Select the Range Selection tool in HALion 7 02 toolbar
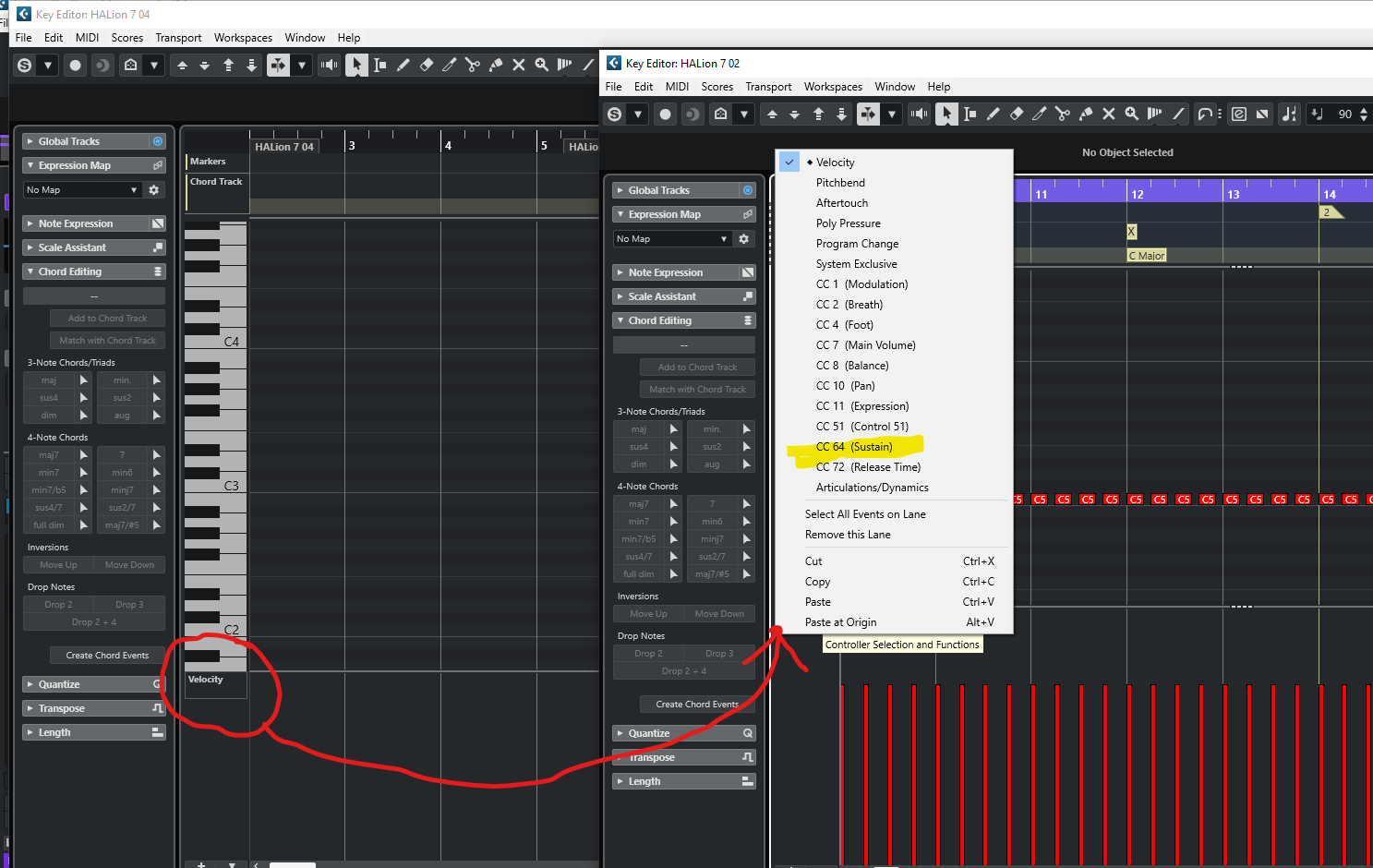This screenshot has height=868, width=1373. [970, 114]
